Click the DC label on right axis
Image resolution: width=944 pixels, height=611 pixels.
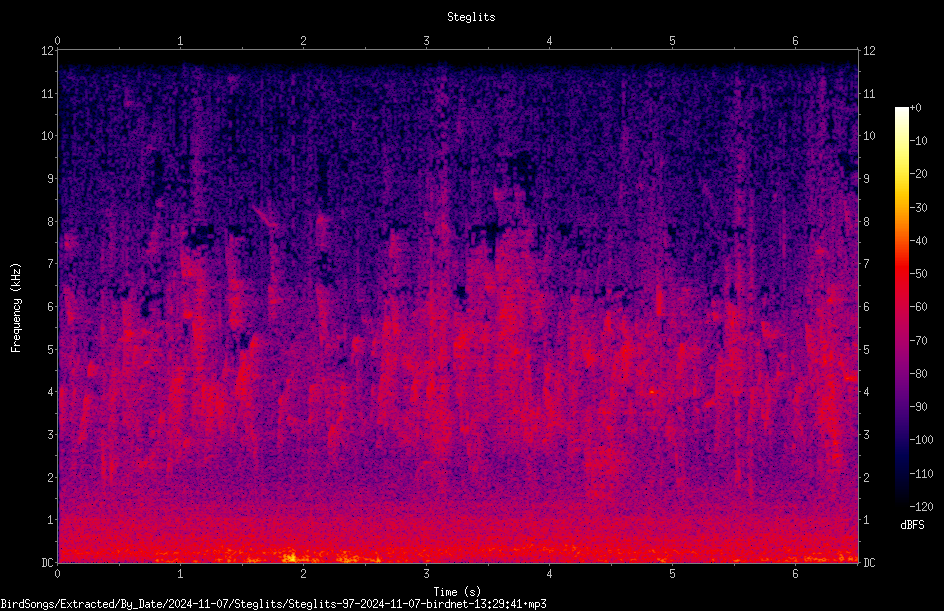[869, 562]
